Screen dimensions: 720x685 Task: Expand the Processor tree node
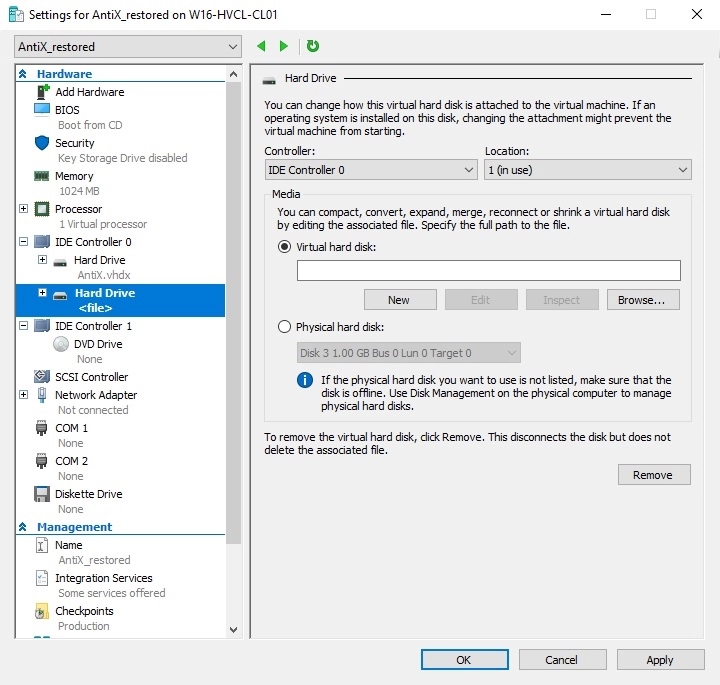pyautogui.click(x=23, y=209)
